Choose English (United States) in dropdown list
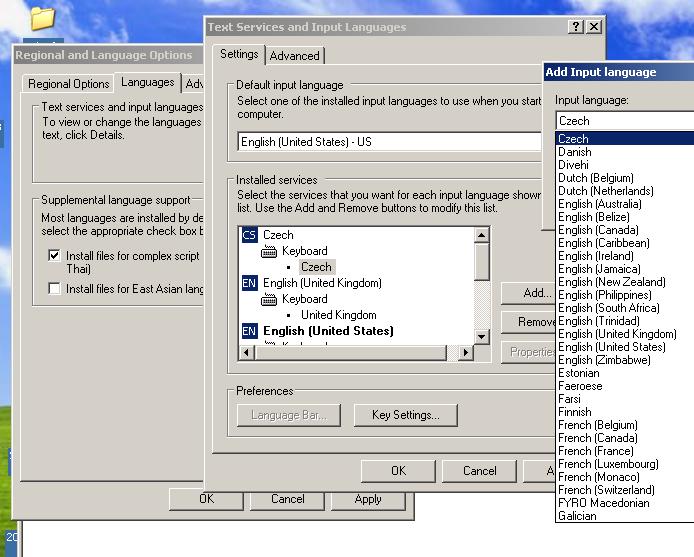This screenshot has height=557, width=694. tap(625, 347)
